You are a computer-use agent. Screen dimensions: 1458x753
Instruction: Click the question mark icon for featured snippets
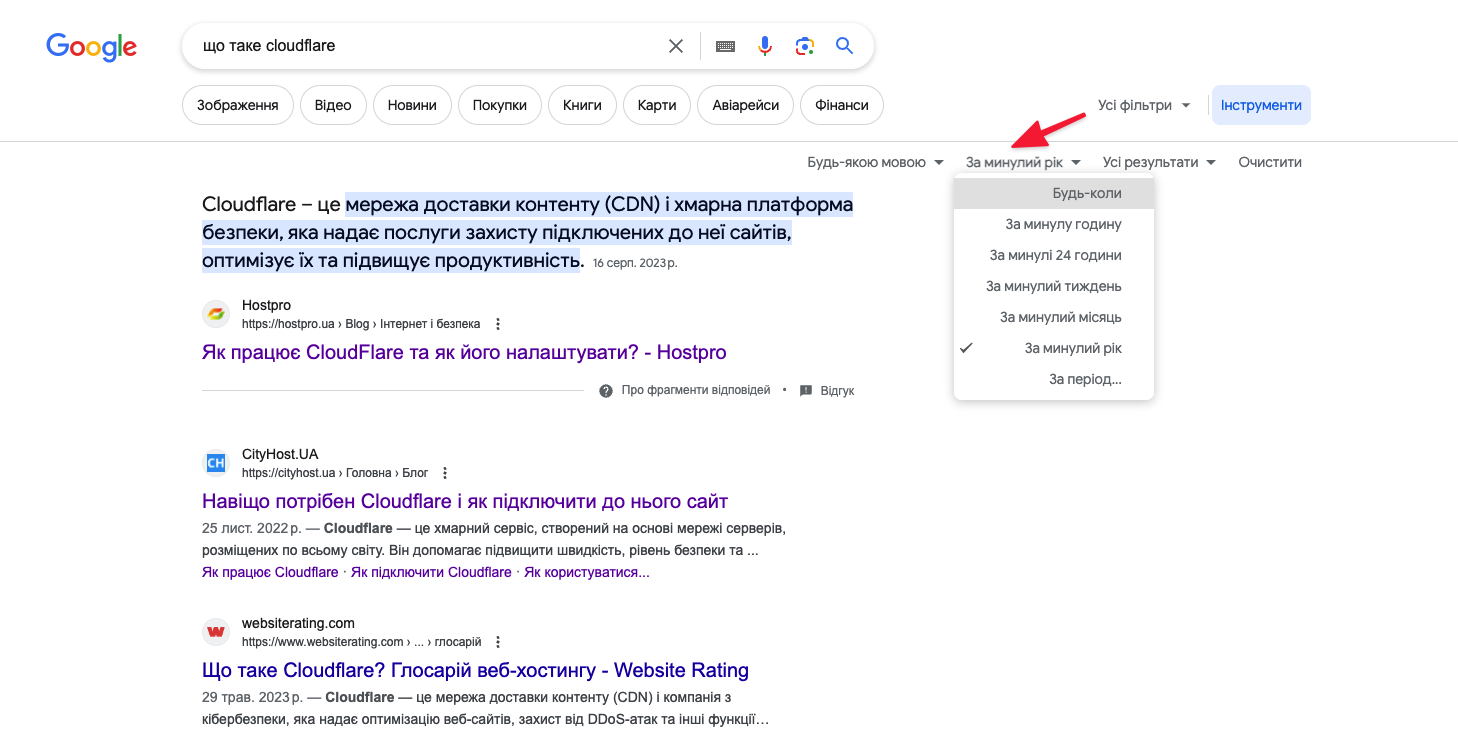coord(606,391)
